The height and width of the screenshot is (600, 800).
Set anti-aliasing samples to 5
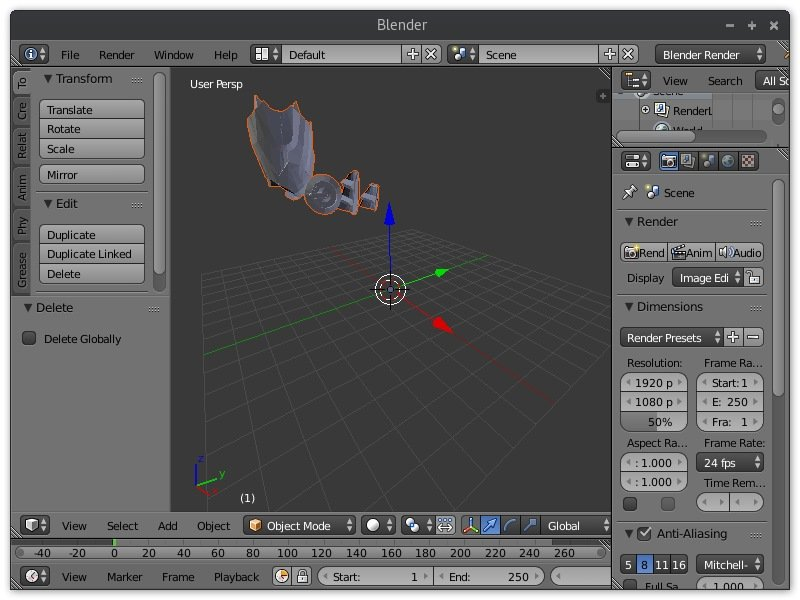(x=628, y=564)
